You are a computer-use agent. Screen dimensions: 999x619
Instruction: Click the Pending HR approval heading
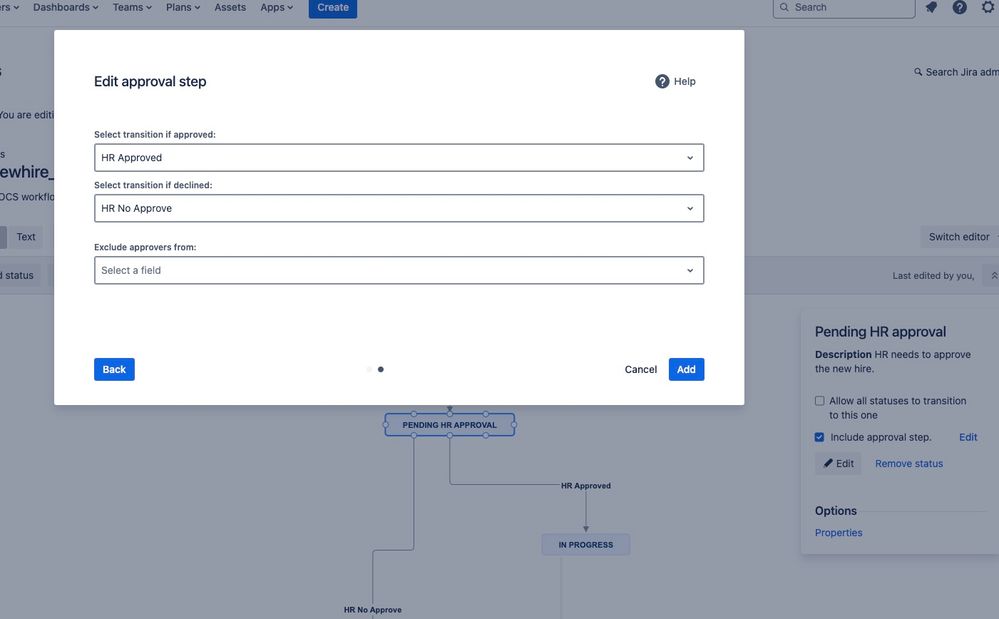click(880, 332)
